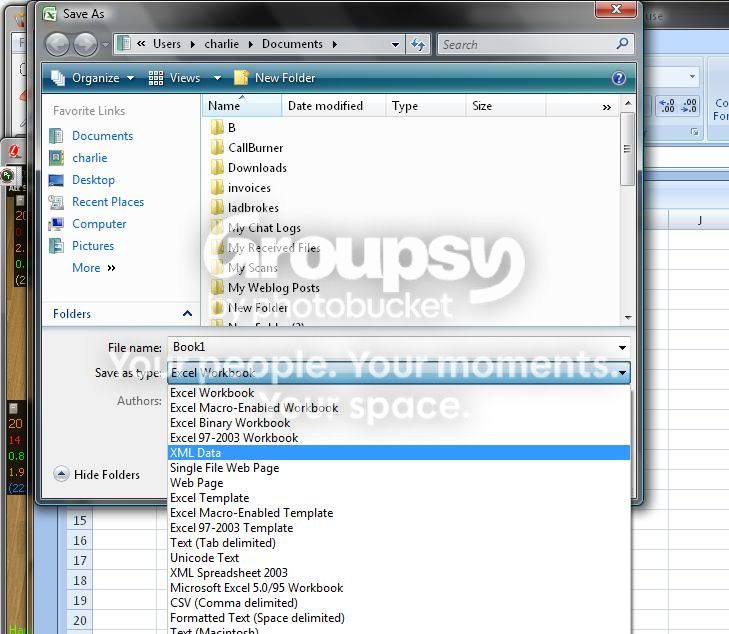The height and width of the screenshot is (634, 729).
Task: Open Computer in Favorite Links
Action: pos(99,224)
